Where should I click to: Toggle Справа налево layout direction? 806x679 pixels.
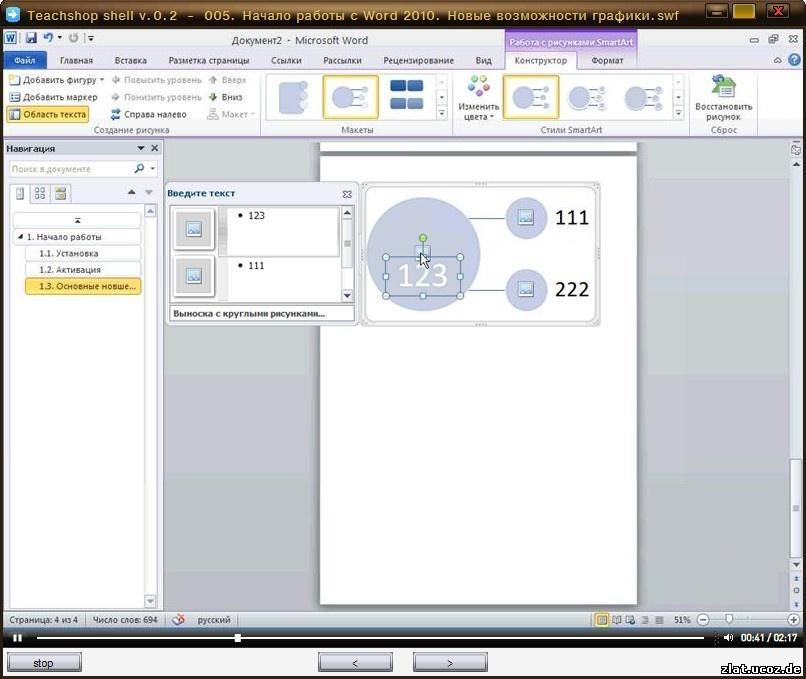[149, 114]
